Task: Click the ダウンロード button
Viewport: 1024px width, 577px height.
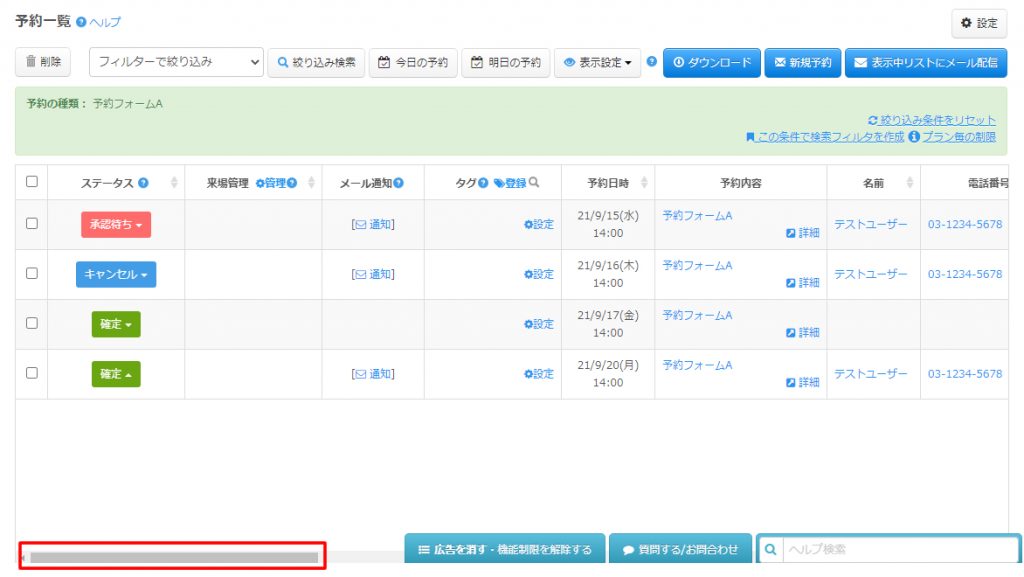Action: 712,62
